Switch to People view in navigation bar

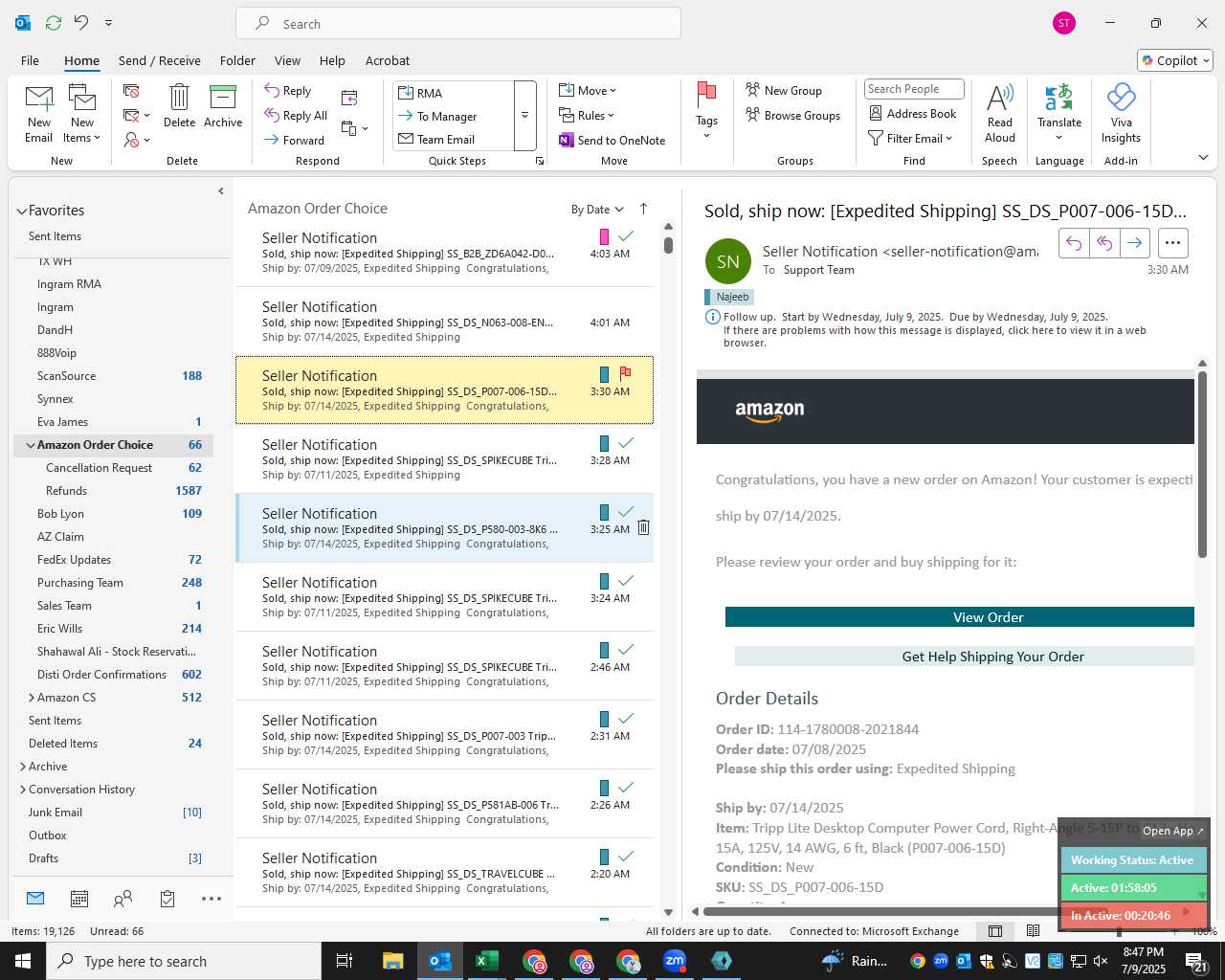(x=122, y=899)
